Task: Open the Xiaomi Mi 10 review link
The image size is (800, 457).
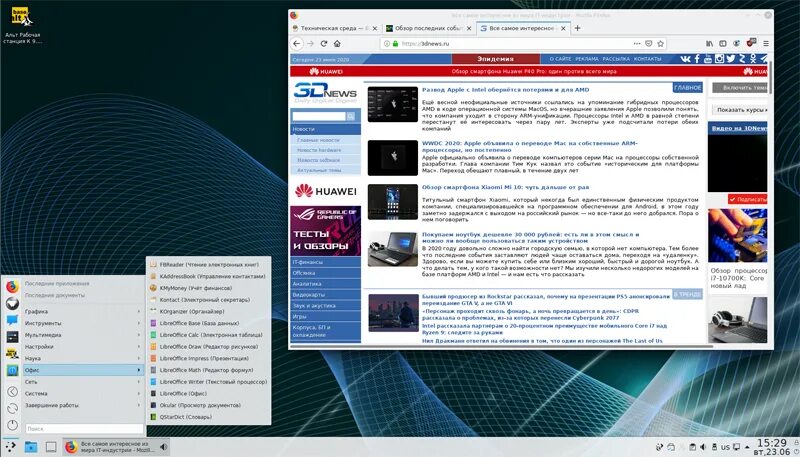Action: tap(505, 187)
